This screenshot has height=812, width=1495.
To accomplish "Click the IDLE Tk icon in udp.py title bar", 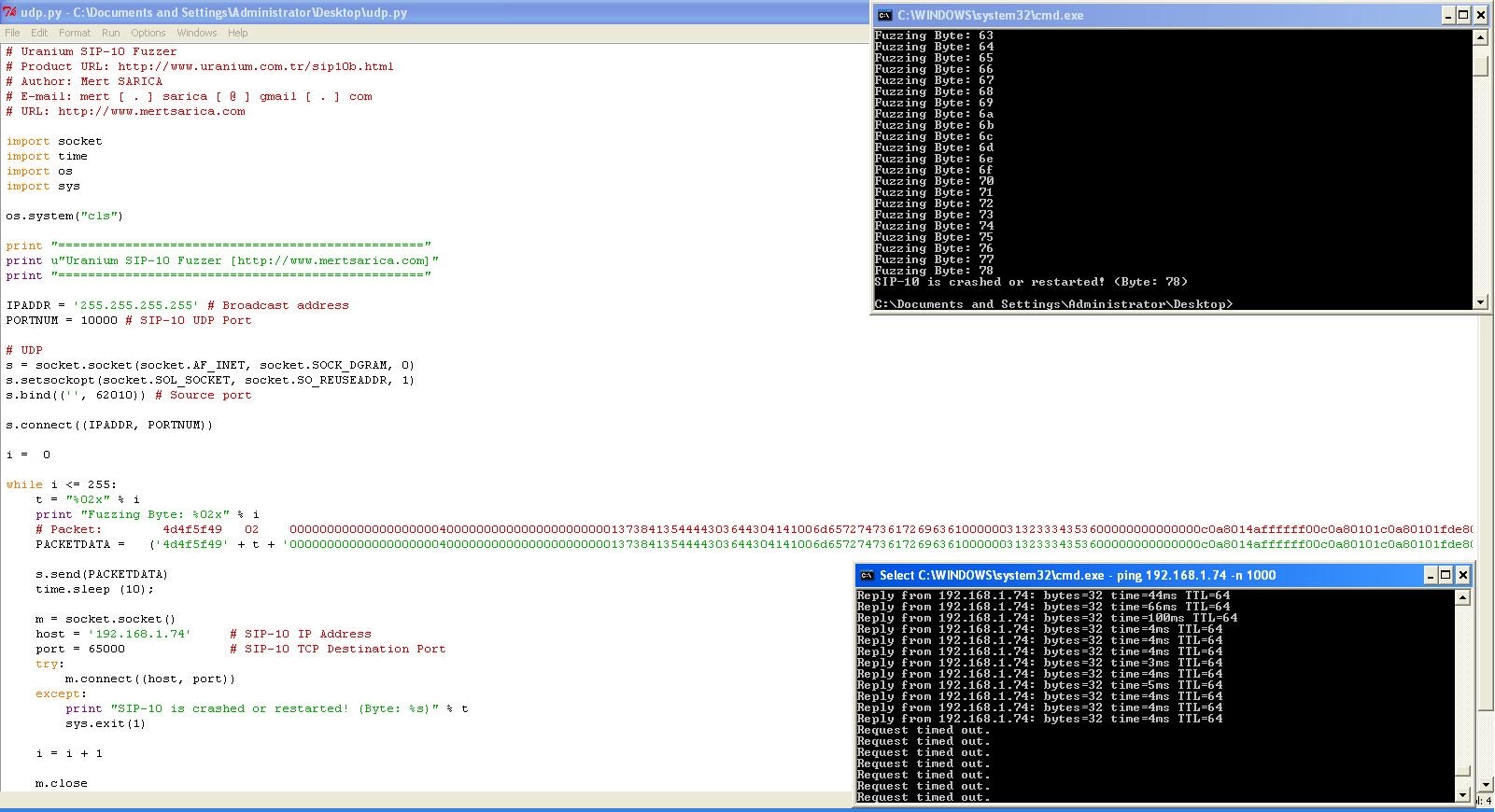I will click(10, 12).
